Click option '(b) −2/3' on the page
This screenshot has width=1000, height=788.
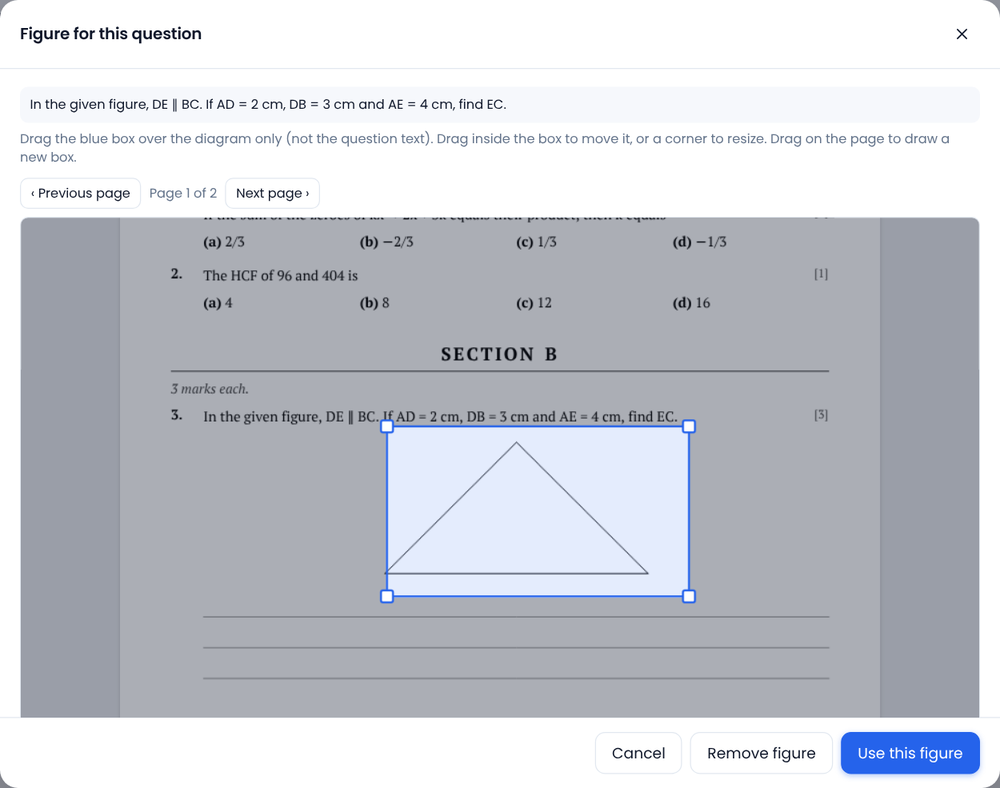coord(386,242)
